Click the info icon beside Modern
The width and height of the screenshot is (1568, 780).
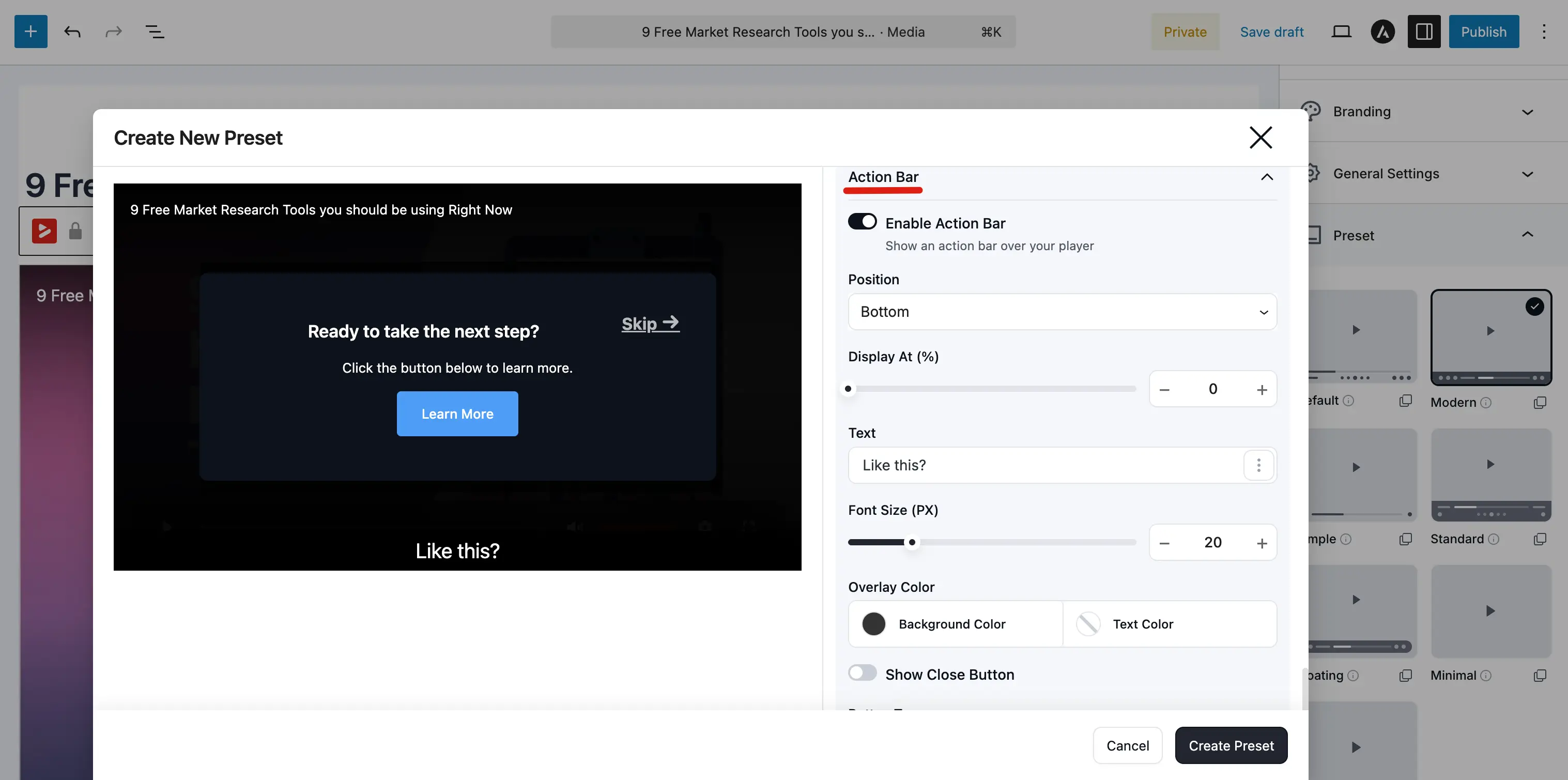coord(1486,403)
